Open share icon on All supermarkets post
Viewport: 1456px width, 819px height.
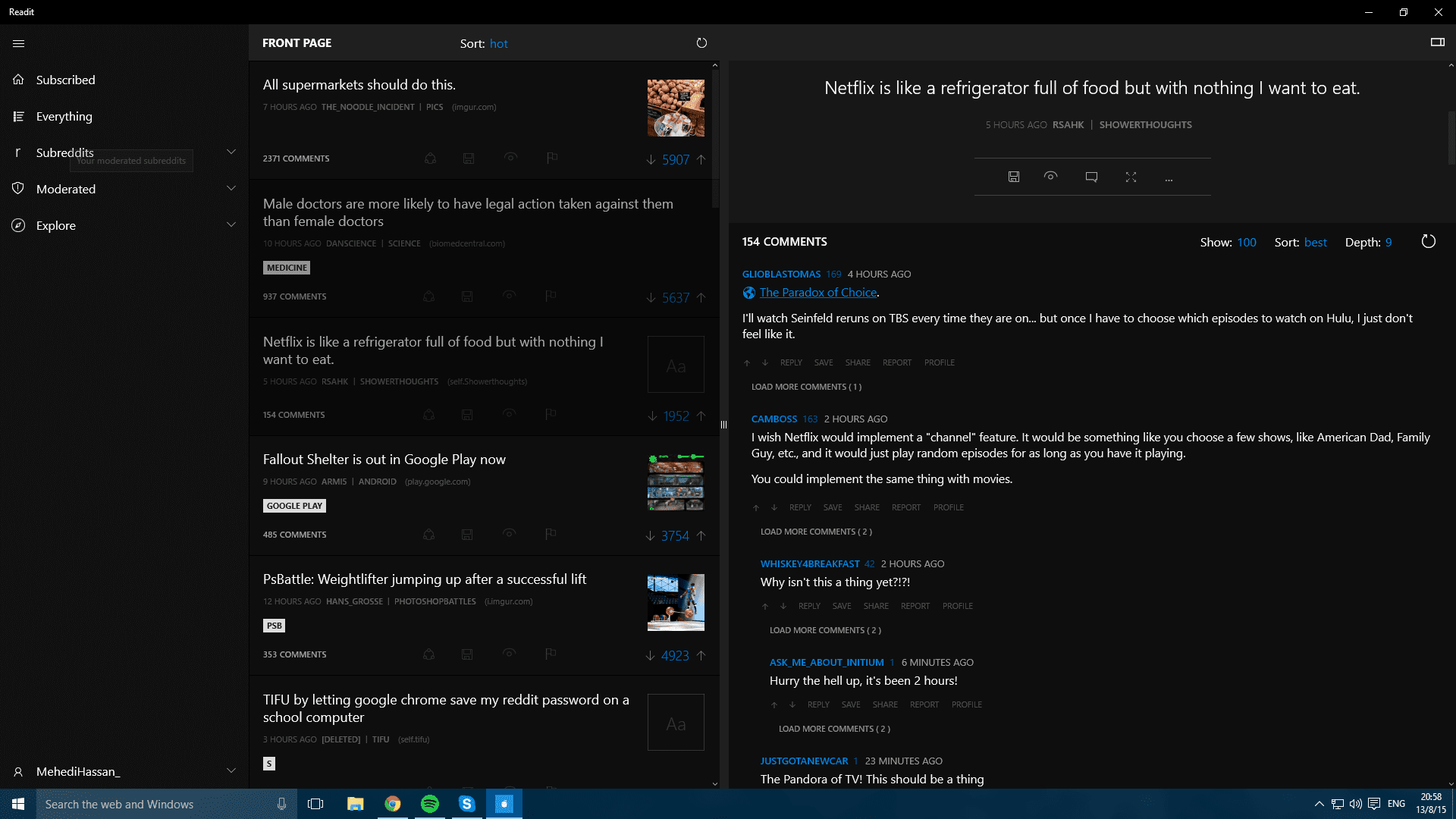tap(430, 158)
